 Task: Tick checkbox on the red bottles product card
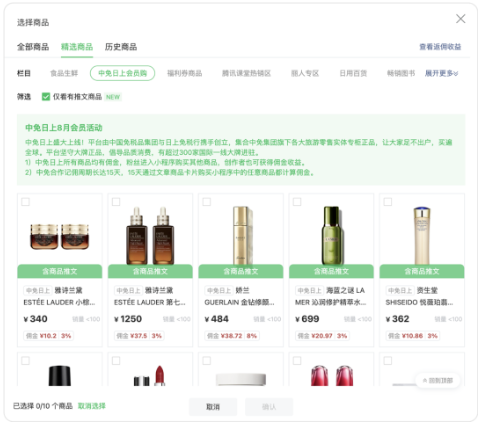coord(297,361)
